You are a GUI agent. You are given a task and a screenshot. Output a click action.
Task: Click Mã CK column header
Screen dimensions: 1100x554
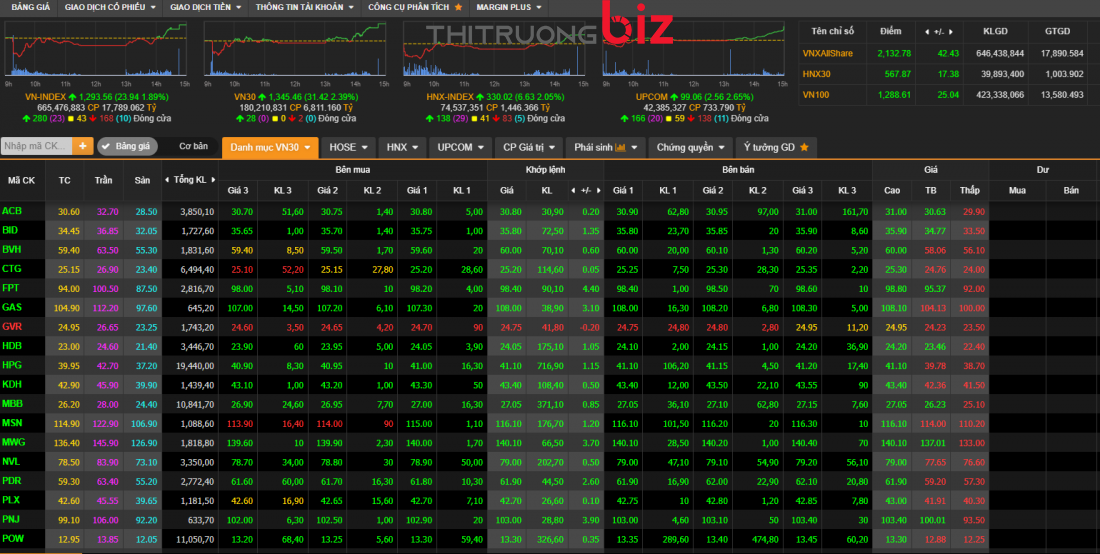pyautogui.click(x=22, y=180)
